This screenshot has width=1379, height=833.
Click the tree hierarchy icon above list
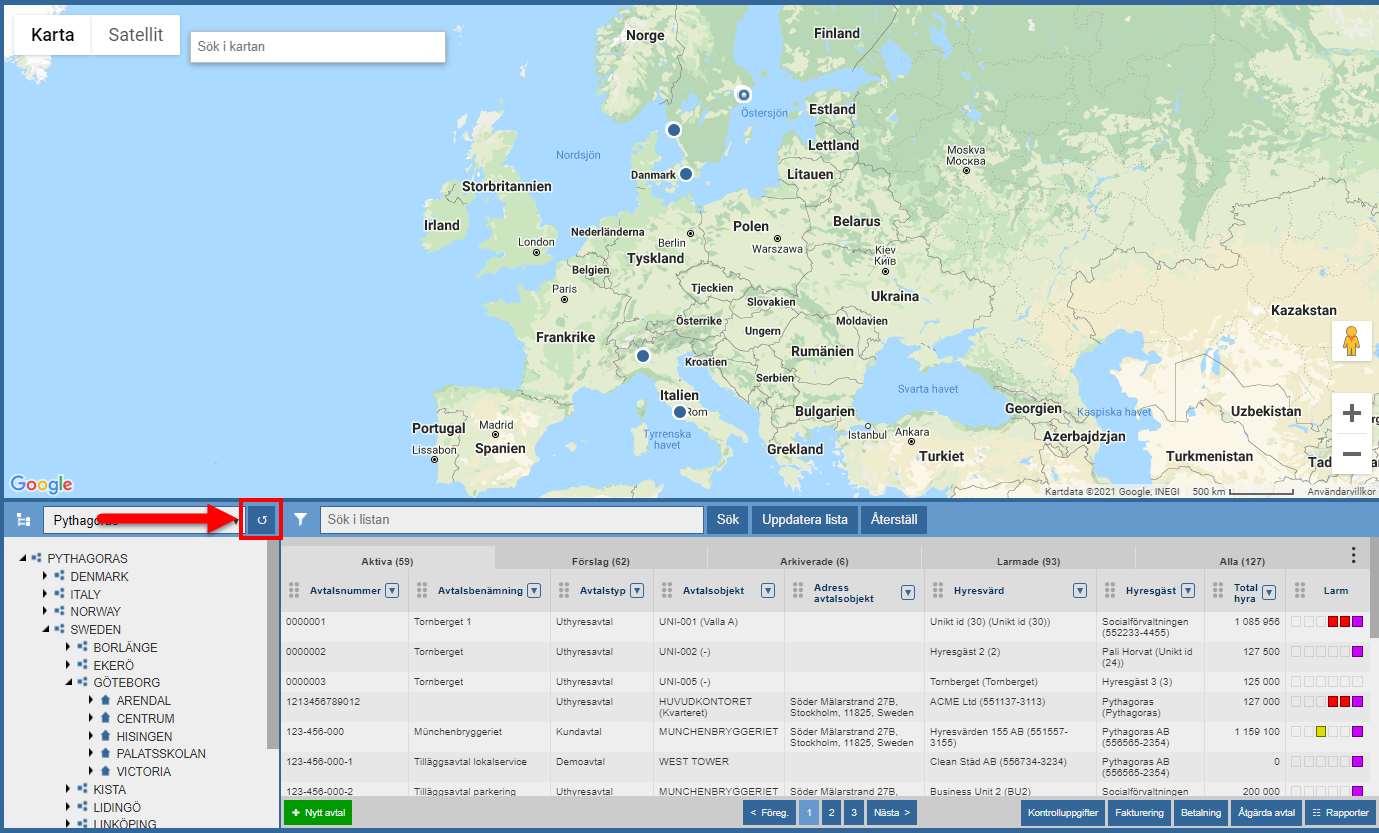click(24, 521)
